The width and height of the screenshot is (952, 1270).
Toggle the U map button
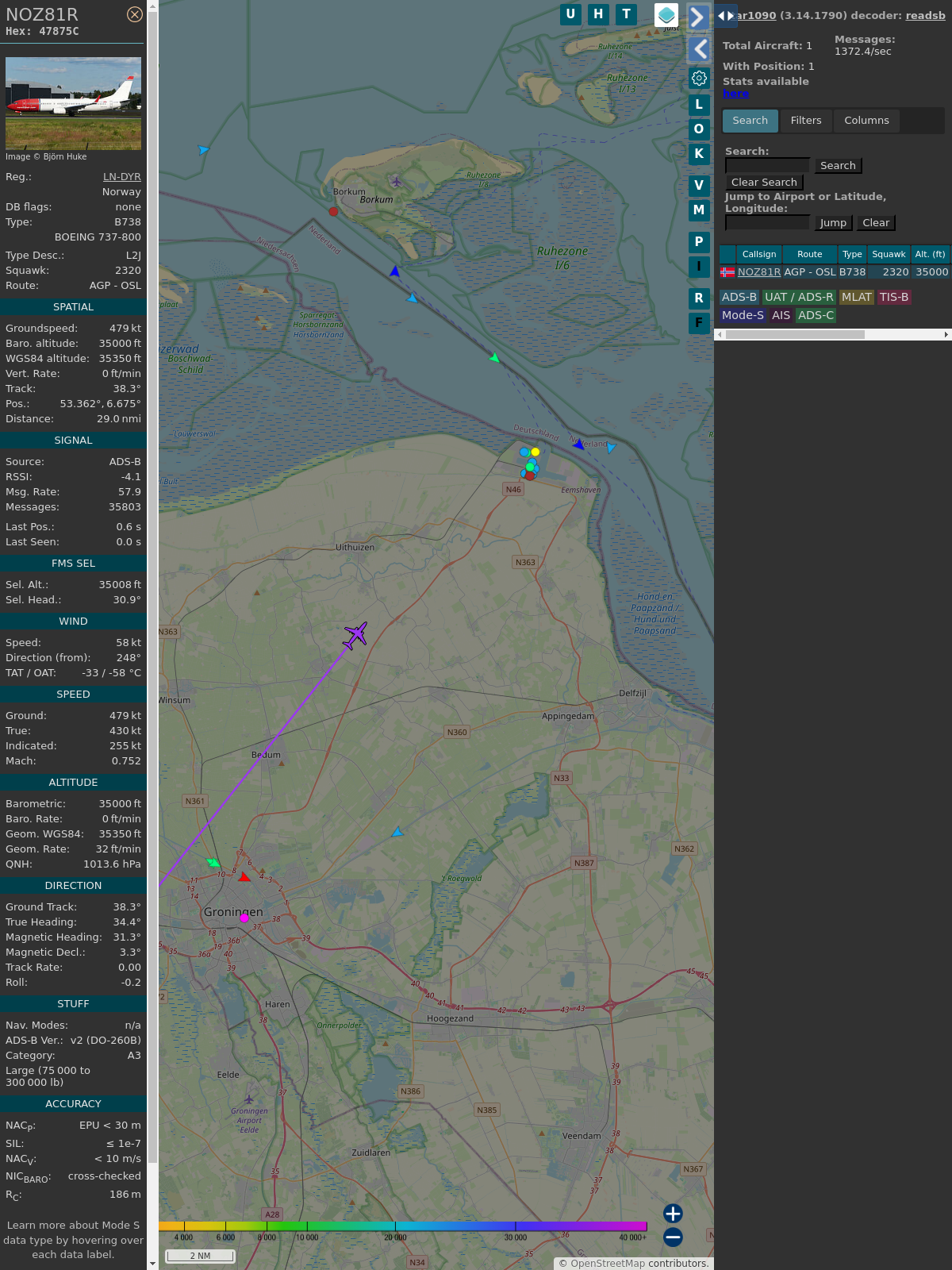(x=570, y=14)
